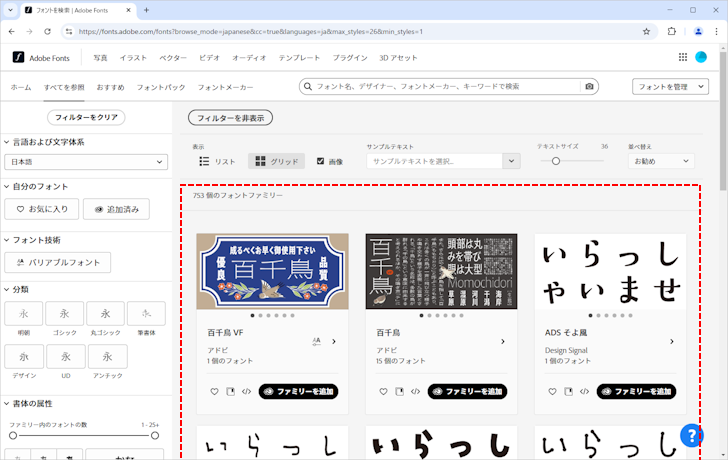Viewport: 728px width, 460px height.
Task: Filter by ゴシック classification
Action: click(65, 314)
